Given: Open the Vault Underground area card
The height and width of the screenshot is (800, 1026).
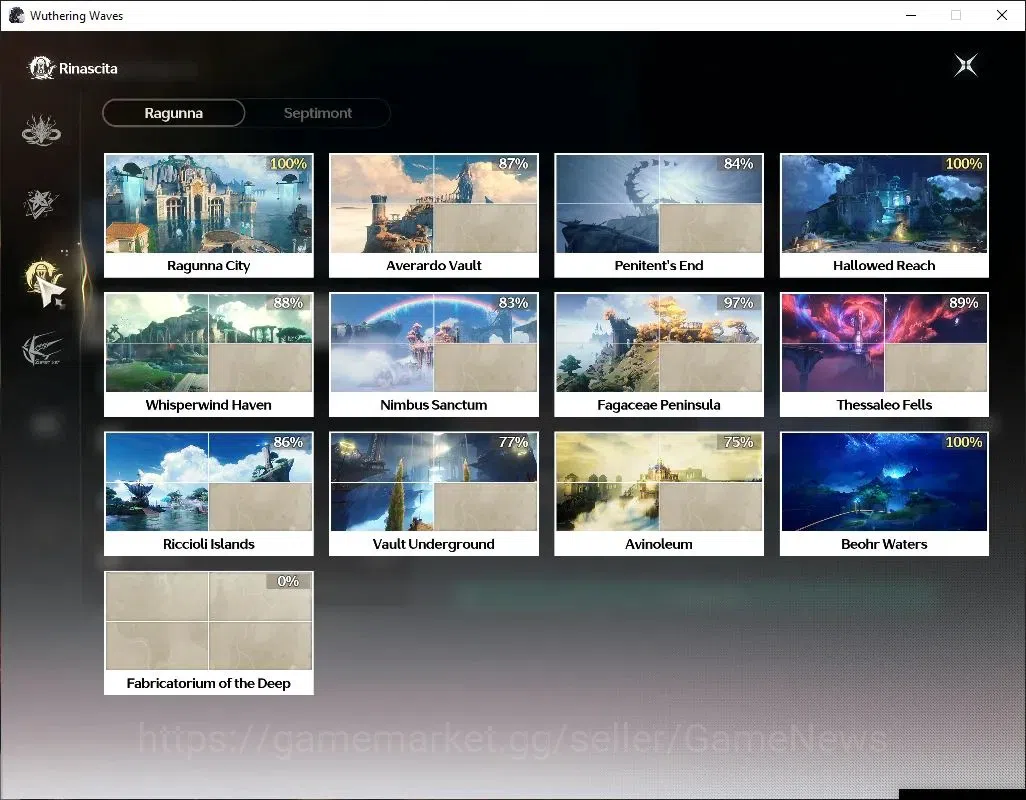Looking at the screenshot, I should coord(434,494).
